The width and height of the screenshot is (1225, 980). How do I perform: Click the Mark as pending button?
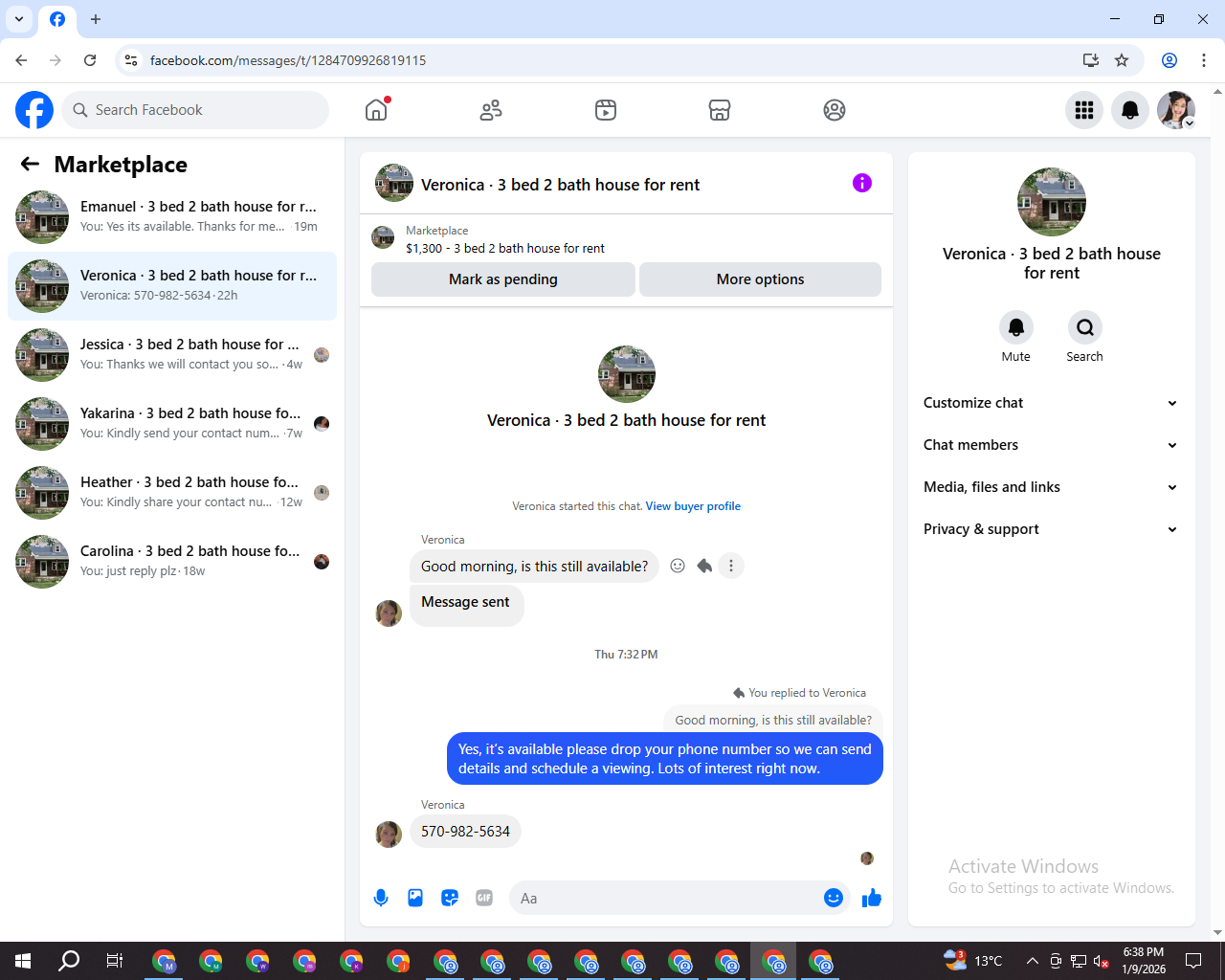(x=503, y=279)
